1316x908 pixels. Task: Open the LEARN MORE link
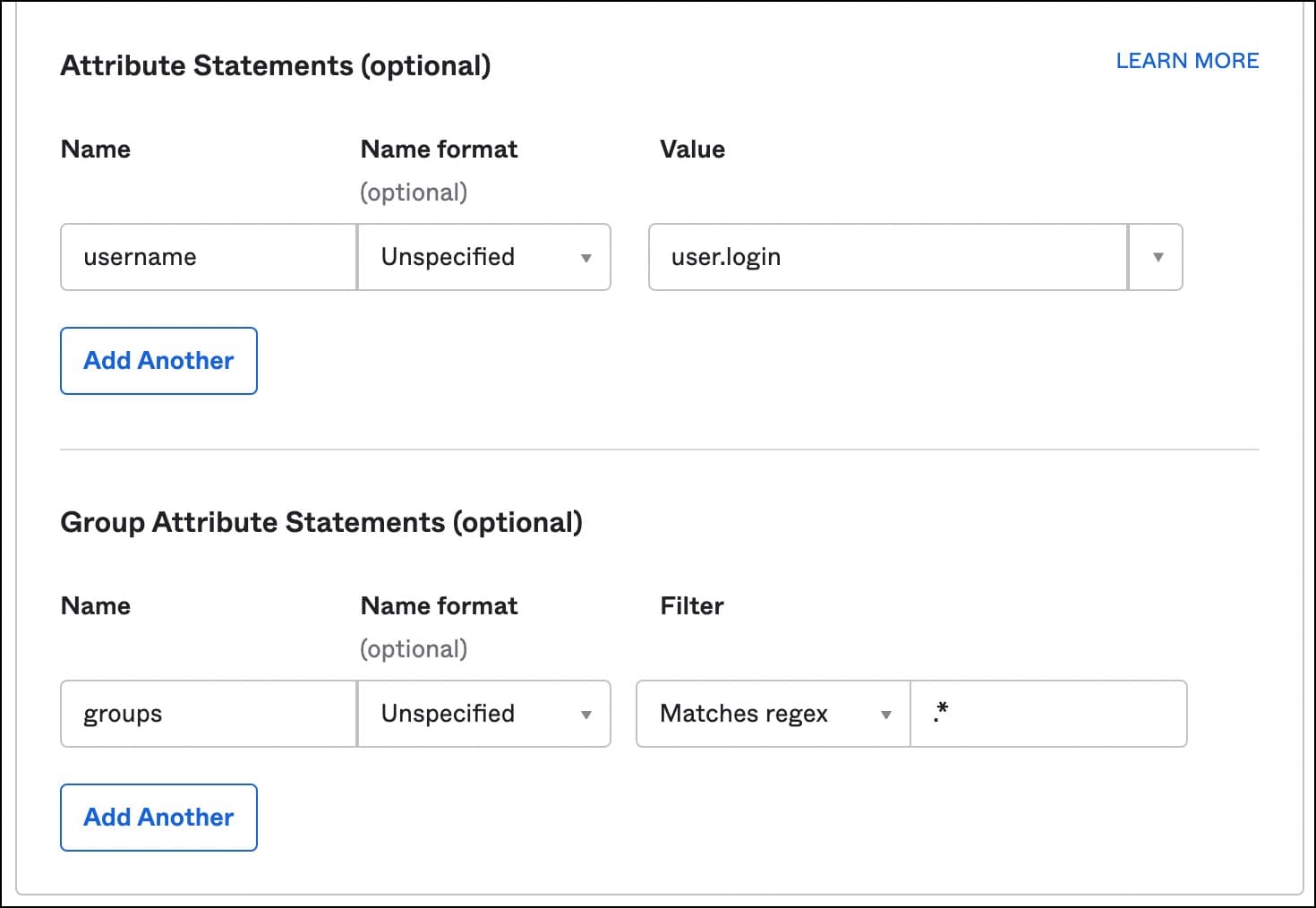1186,61
